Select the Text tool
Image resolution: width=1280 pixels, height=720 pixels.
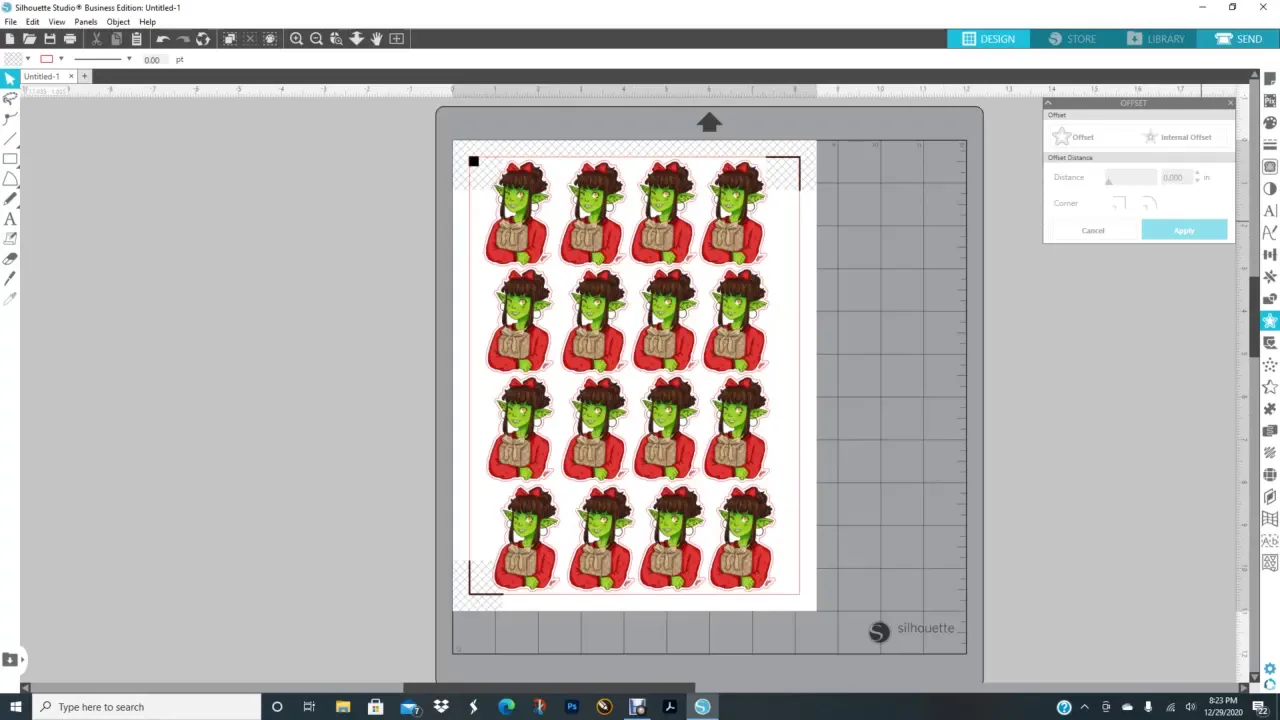tap(10, 218)
